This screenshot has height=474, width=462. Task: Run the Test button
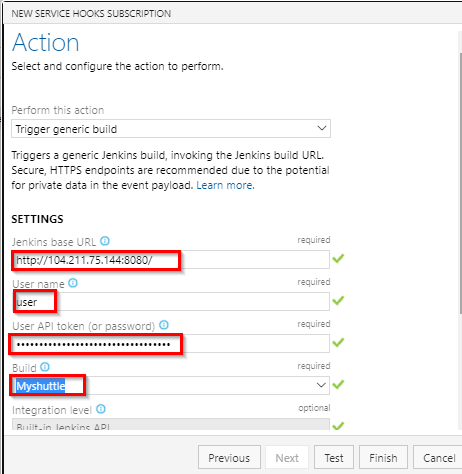pyautogui.click(x=334, y=457)
